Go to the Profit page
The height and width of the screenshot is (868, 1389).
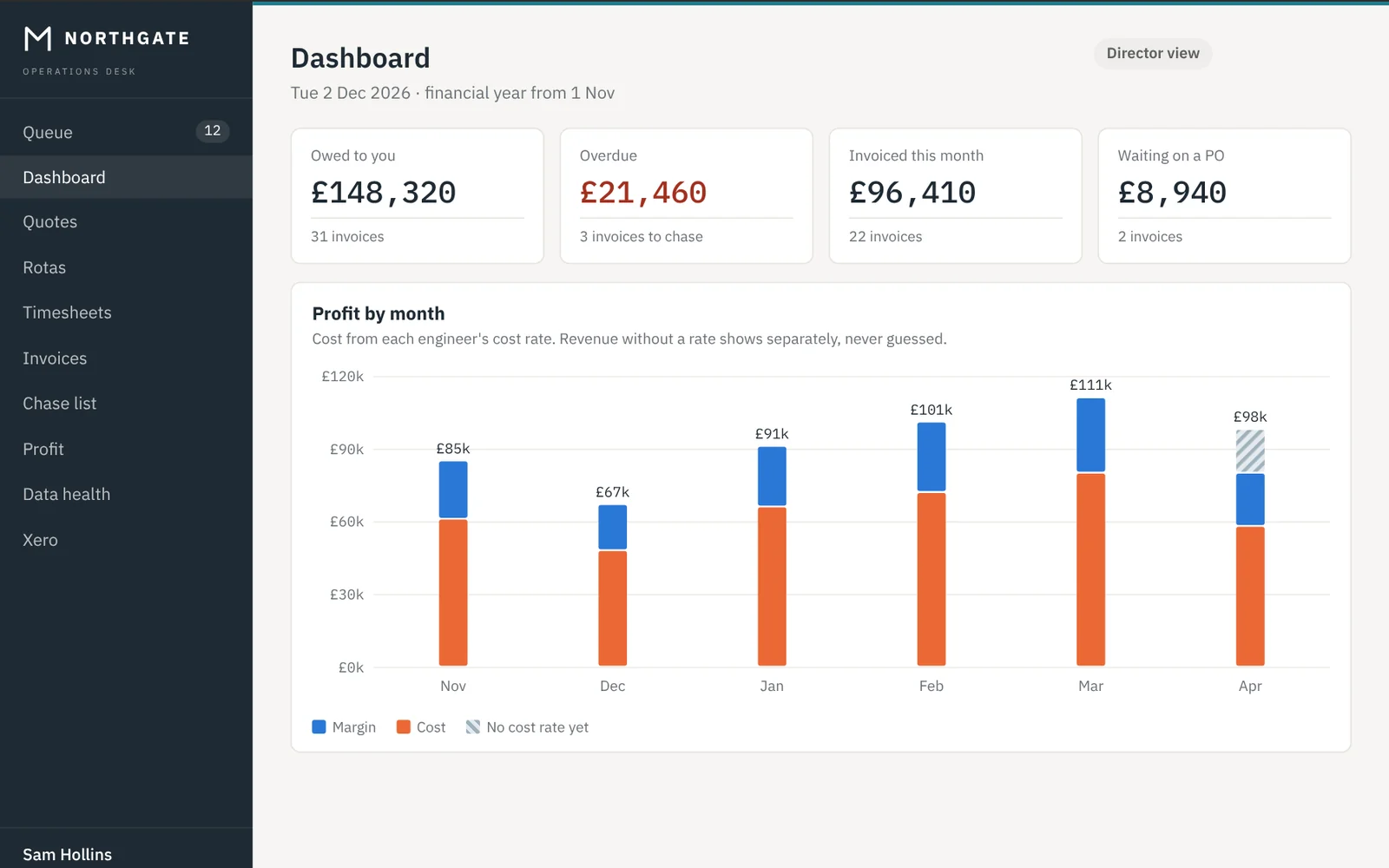(x=126, y=449)
